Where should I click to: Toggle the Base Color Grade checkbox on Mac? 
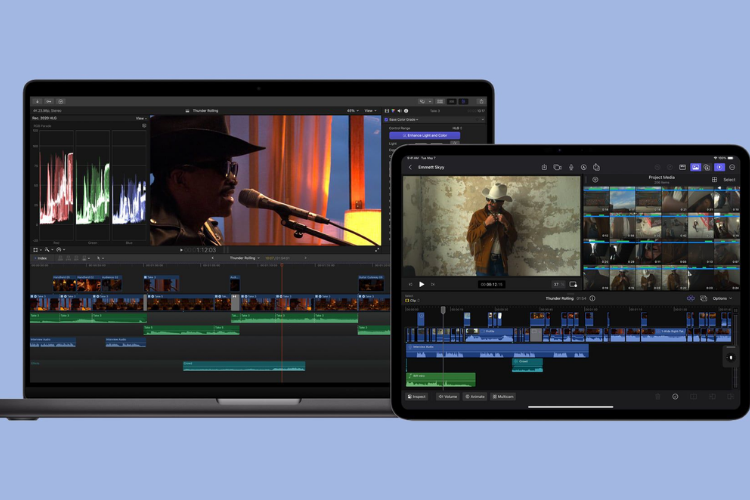click(x=386, y=120)
